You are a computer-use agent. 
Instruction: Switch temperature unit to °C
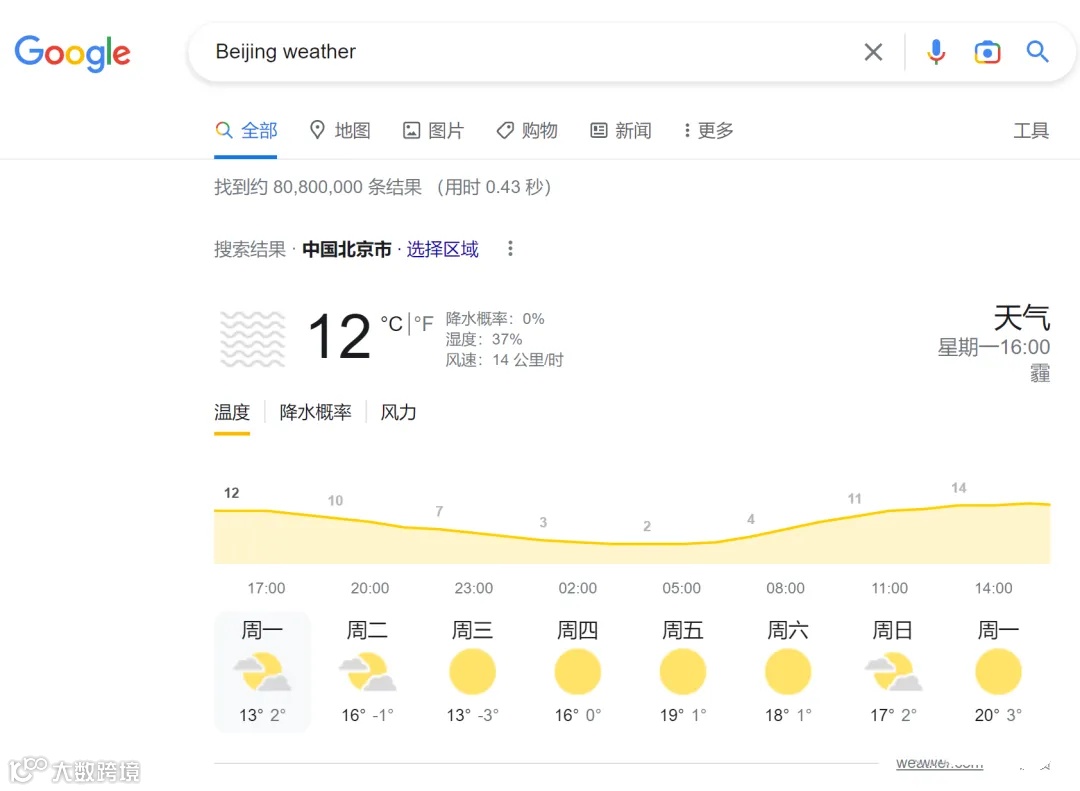(391, 324)
